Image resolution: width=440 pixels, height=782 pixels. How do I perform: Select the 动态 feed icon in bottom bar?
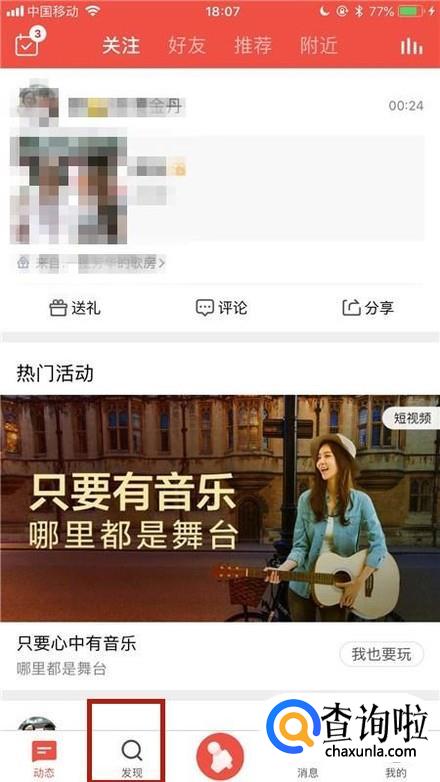44,751
